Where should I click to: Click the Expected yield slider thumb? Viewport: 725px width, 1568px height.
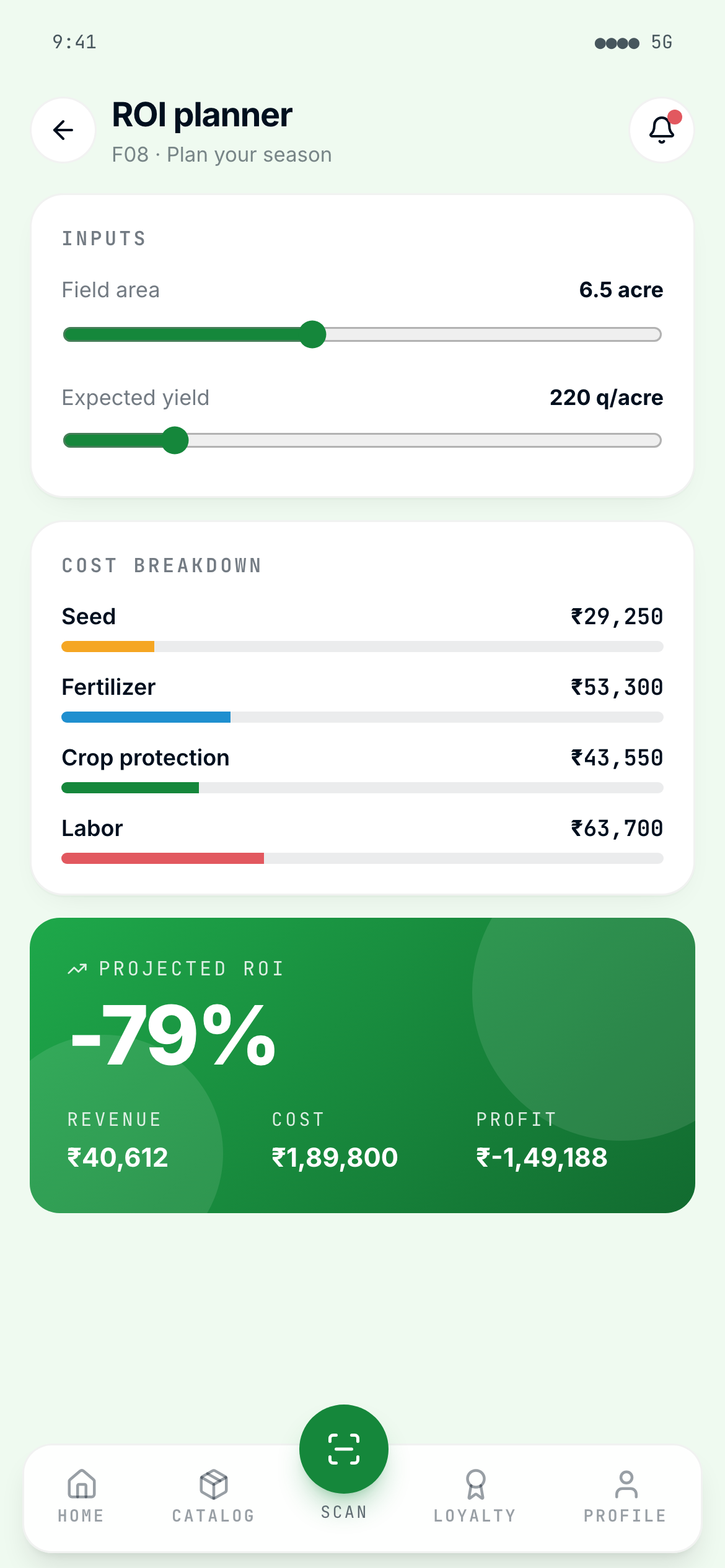(x=176, y=441)
